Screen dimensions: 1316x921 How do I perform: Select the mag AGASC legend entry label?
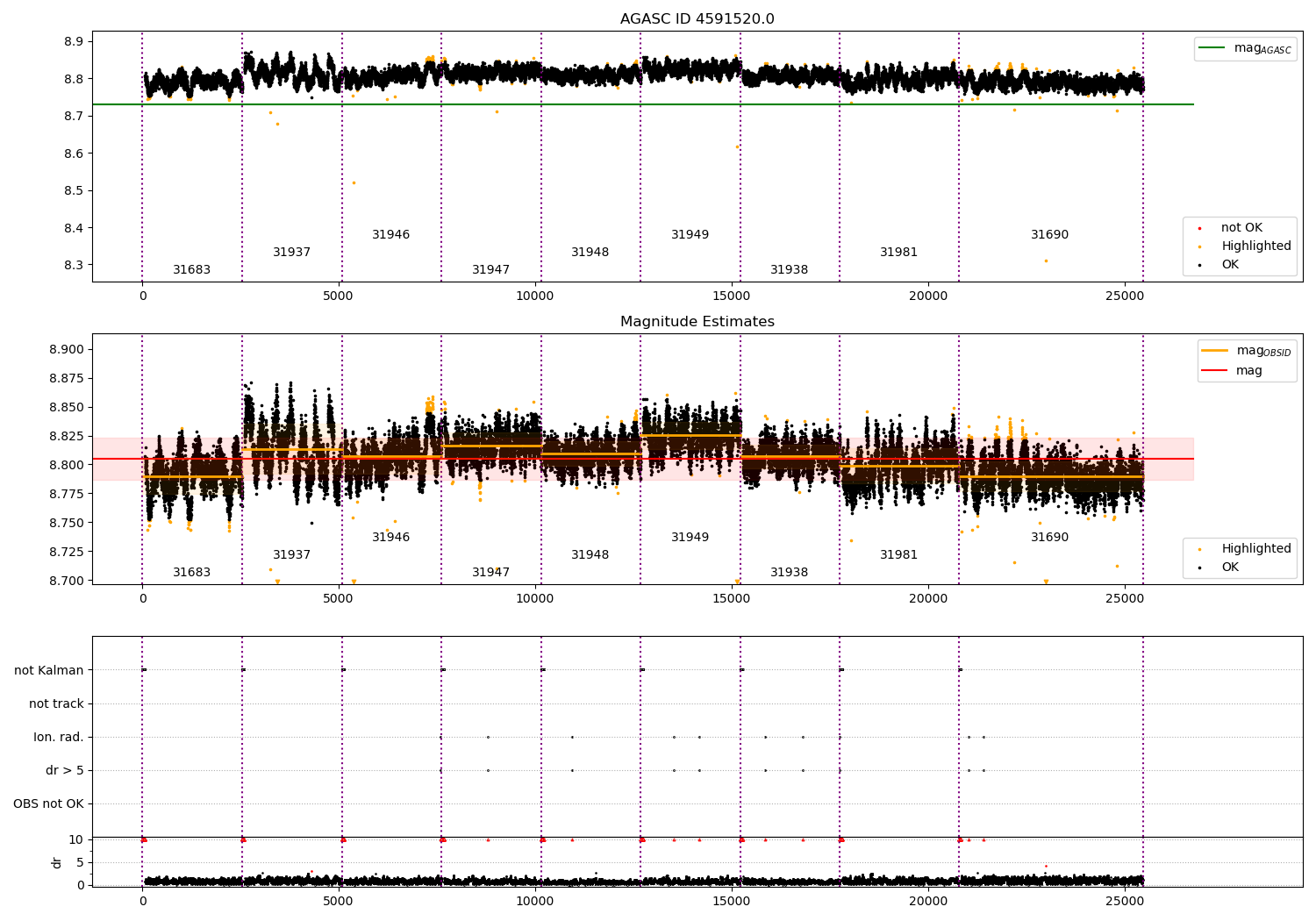pyautogui.click(x=1262, y=48)
